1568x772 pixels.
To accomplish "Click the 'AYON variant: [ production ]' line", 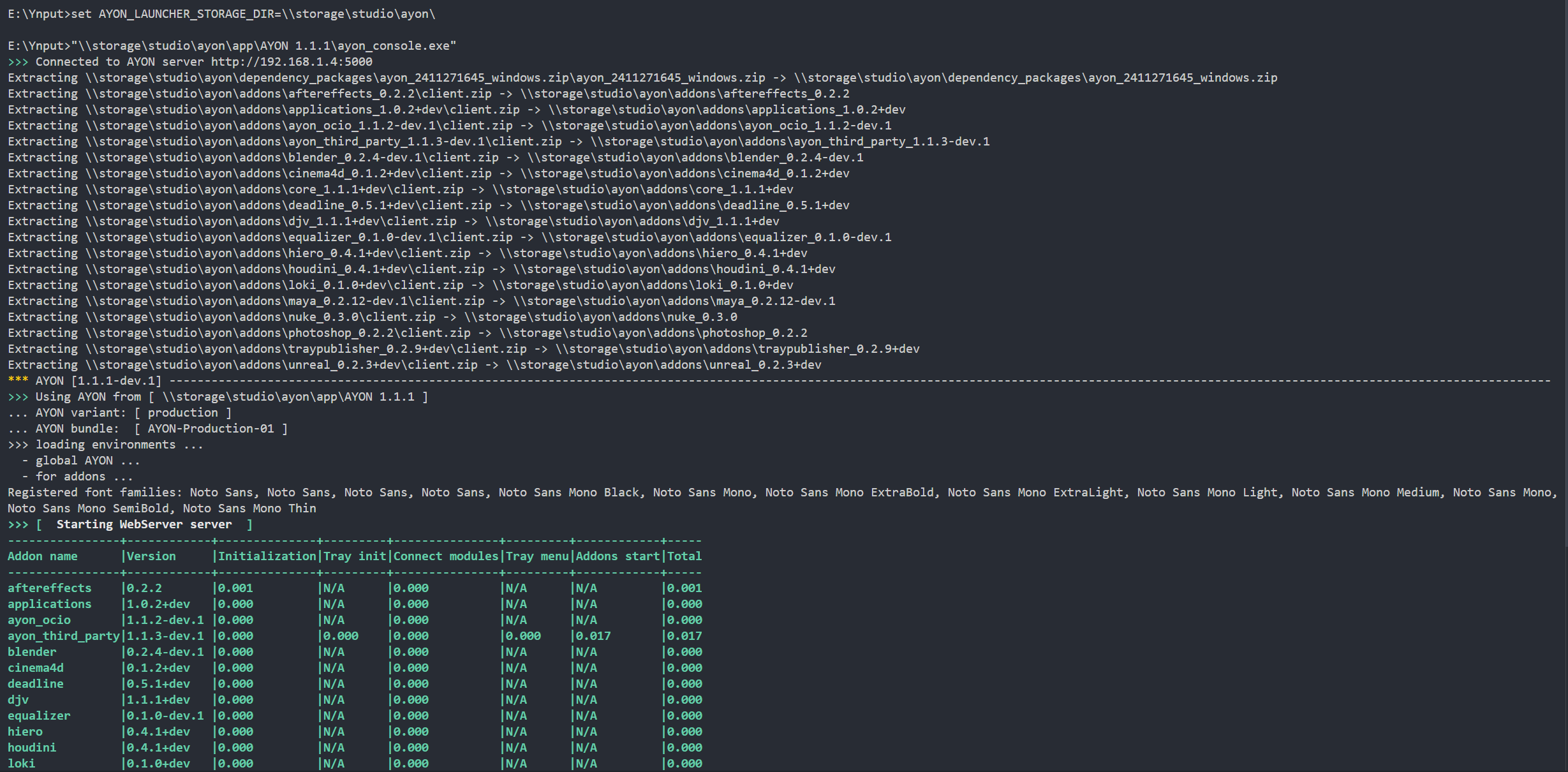I will click(x=120, y=413).
